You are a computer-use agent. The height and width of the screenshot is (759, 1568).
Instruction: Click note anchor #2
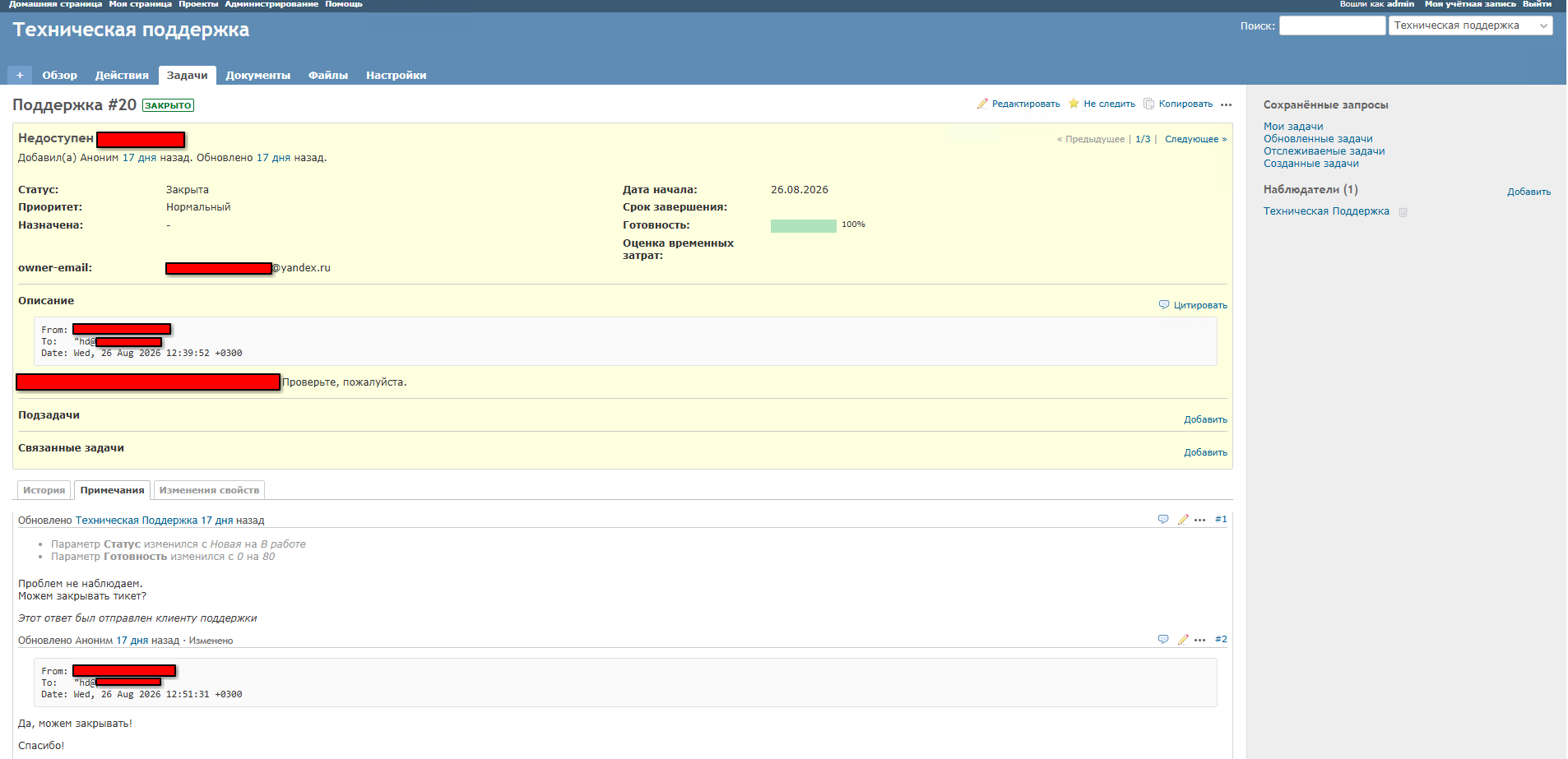1221,639
